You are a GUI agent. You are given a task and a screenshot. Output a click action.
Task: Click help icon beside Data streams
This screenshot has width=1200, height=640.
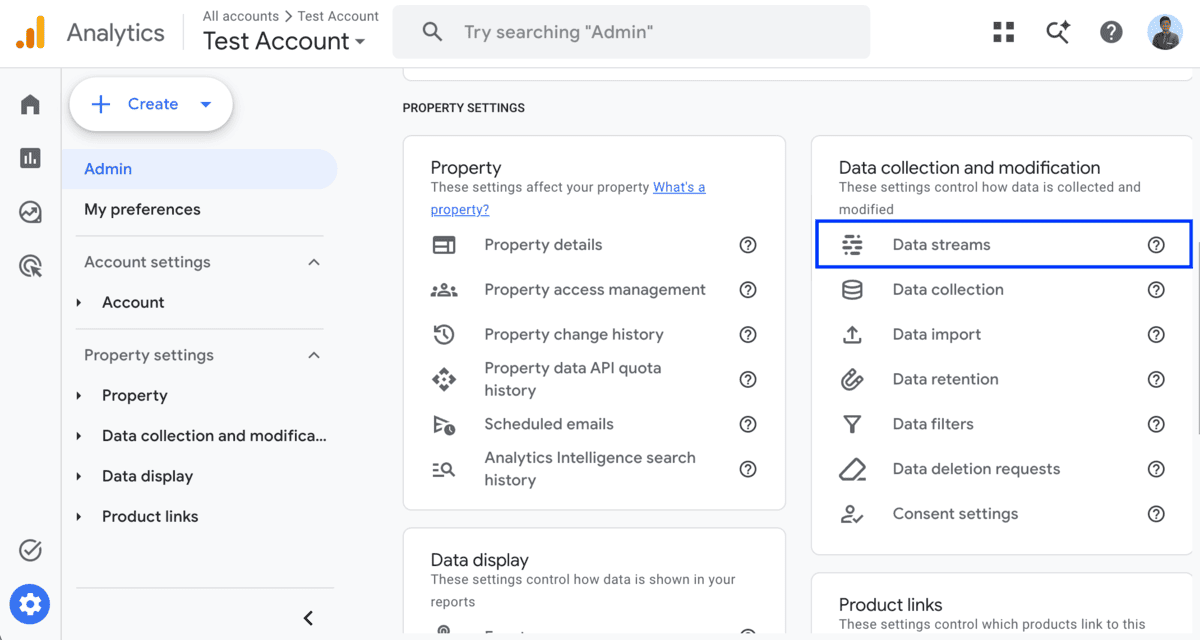pos(1156,245)
